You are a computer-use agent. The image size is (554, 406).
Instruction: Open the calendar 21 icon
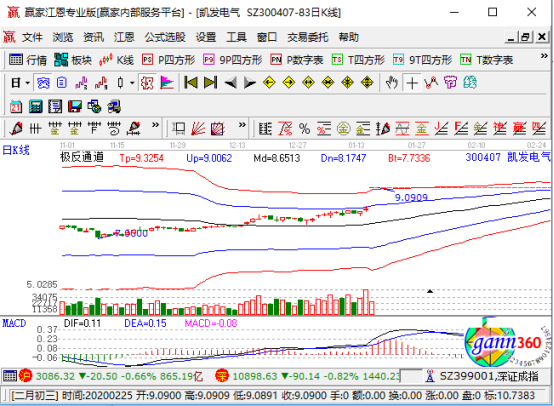16,106
